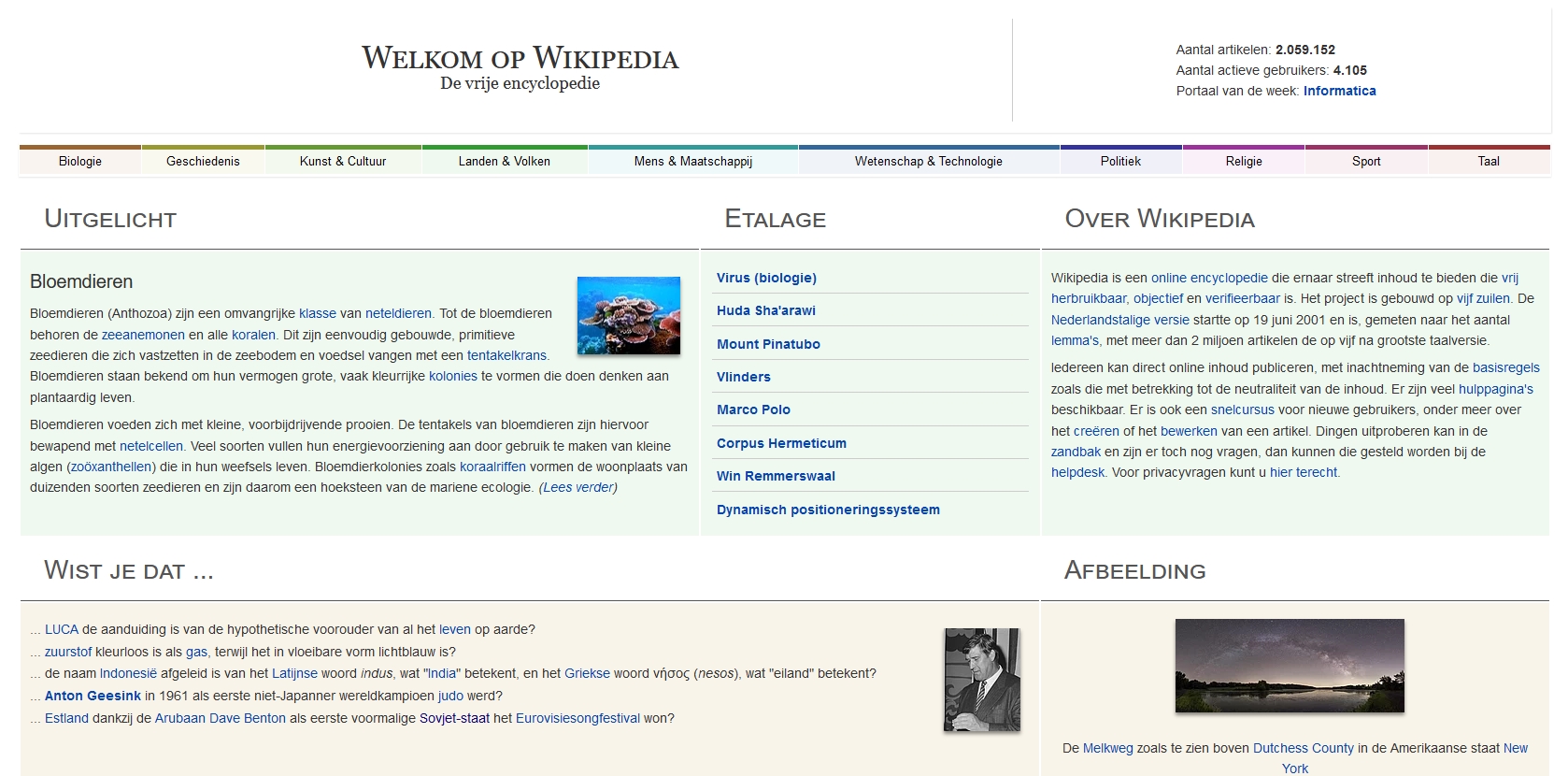Open the Mens & Maatschappij tab
The width and height of the screenshot is (1568, 776).
pos(693,161)
